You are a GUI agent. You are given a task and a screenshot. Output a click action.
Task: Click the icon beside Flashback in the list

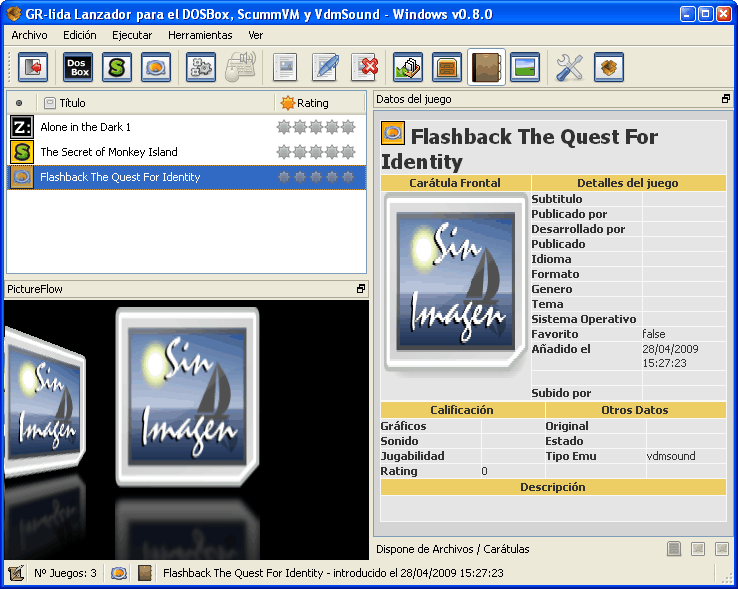(x=22, y=177)
